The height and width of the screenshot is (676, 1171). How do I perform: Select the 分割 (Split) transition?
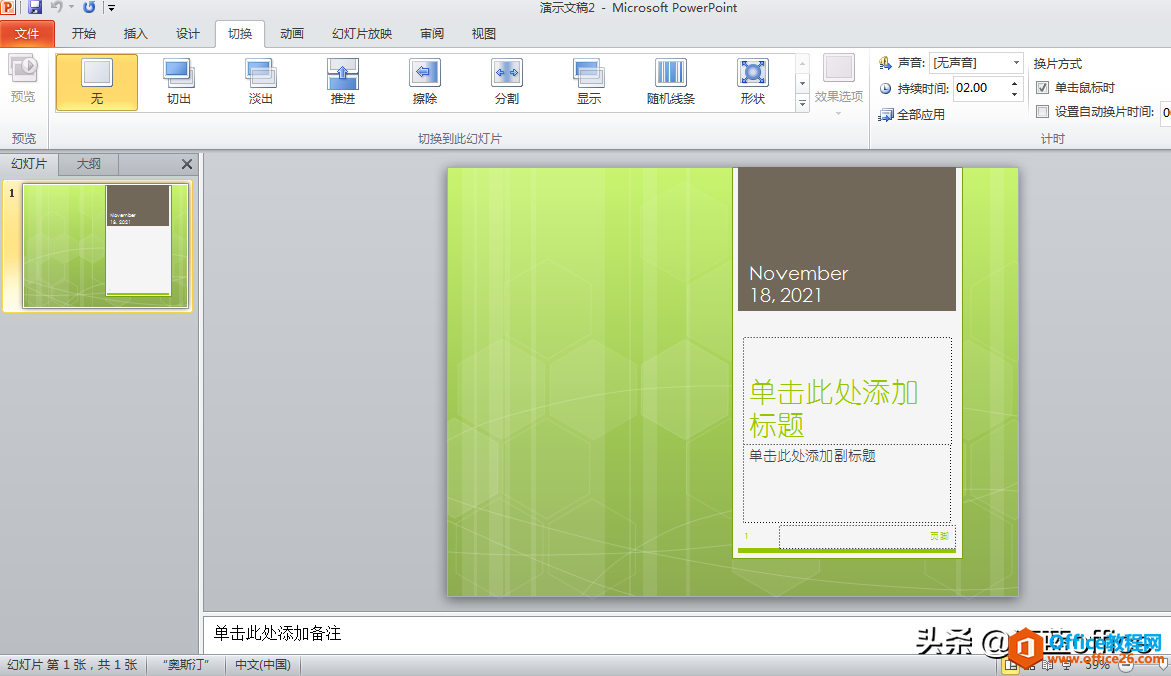pos(506,80)
